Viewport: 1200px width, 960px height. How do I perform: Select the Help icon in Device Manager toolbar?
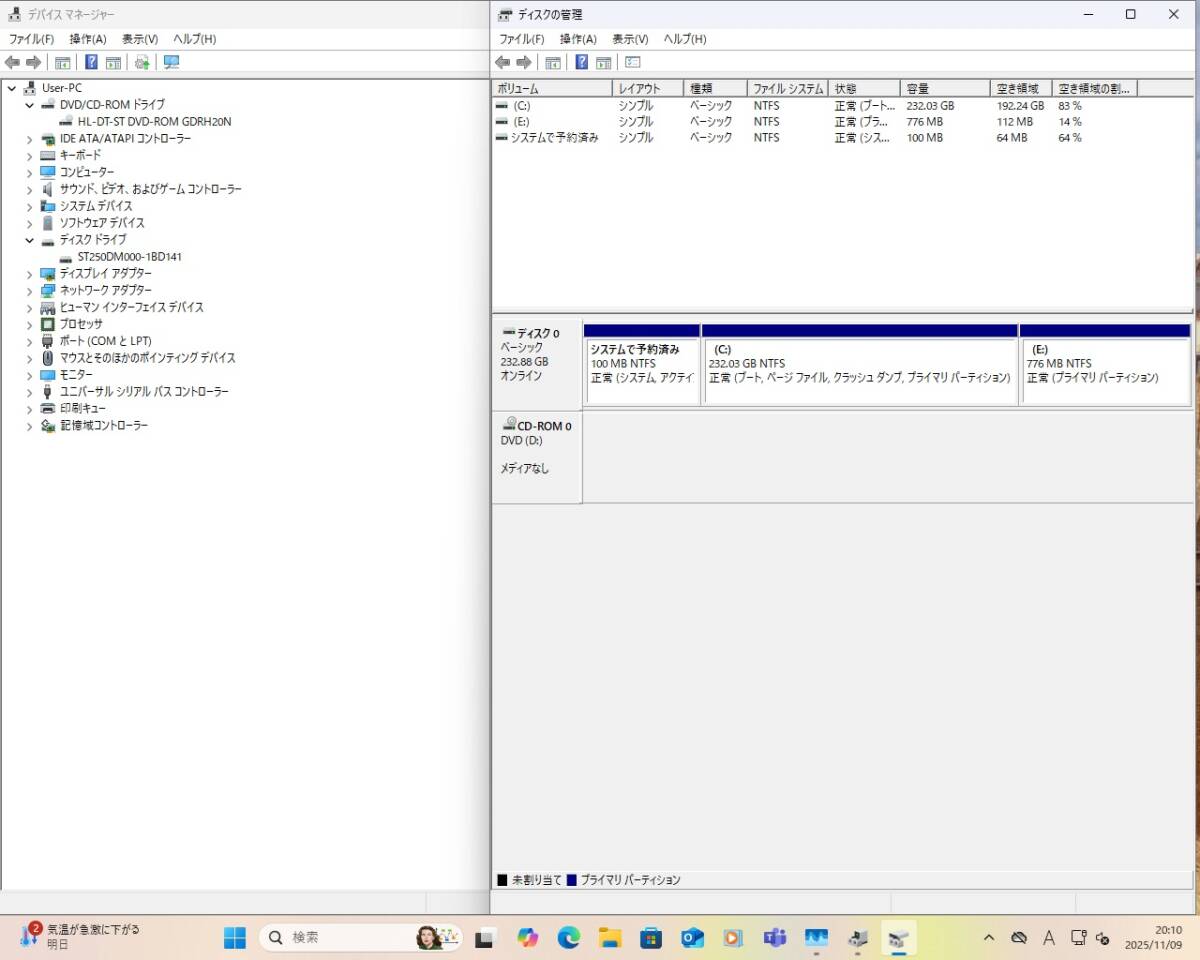[92, 62]
